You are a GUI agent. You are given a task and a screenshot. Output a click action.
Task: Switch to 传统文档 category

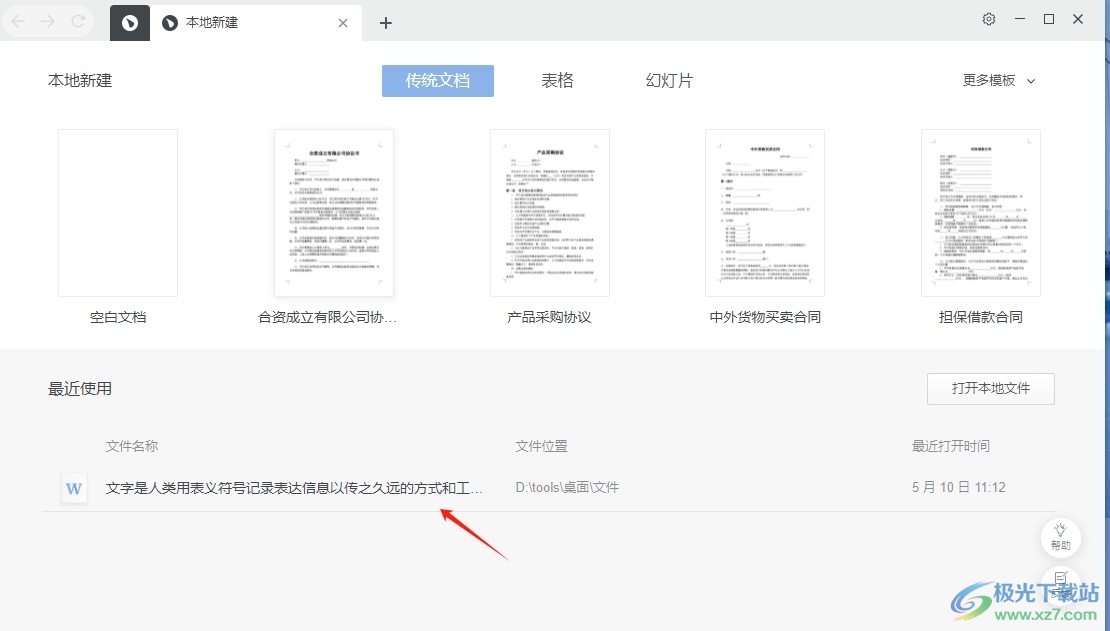coord(437,81)
